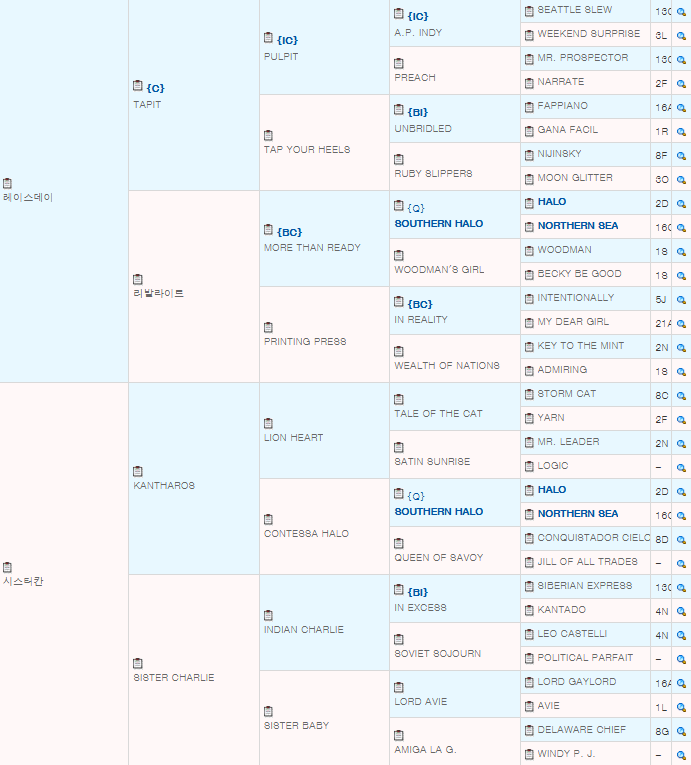Open the SOUTHERN HALO link under CONTESSA HALO
This screenshot has width=691, height=765.
439,511
